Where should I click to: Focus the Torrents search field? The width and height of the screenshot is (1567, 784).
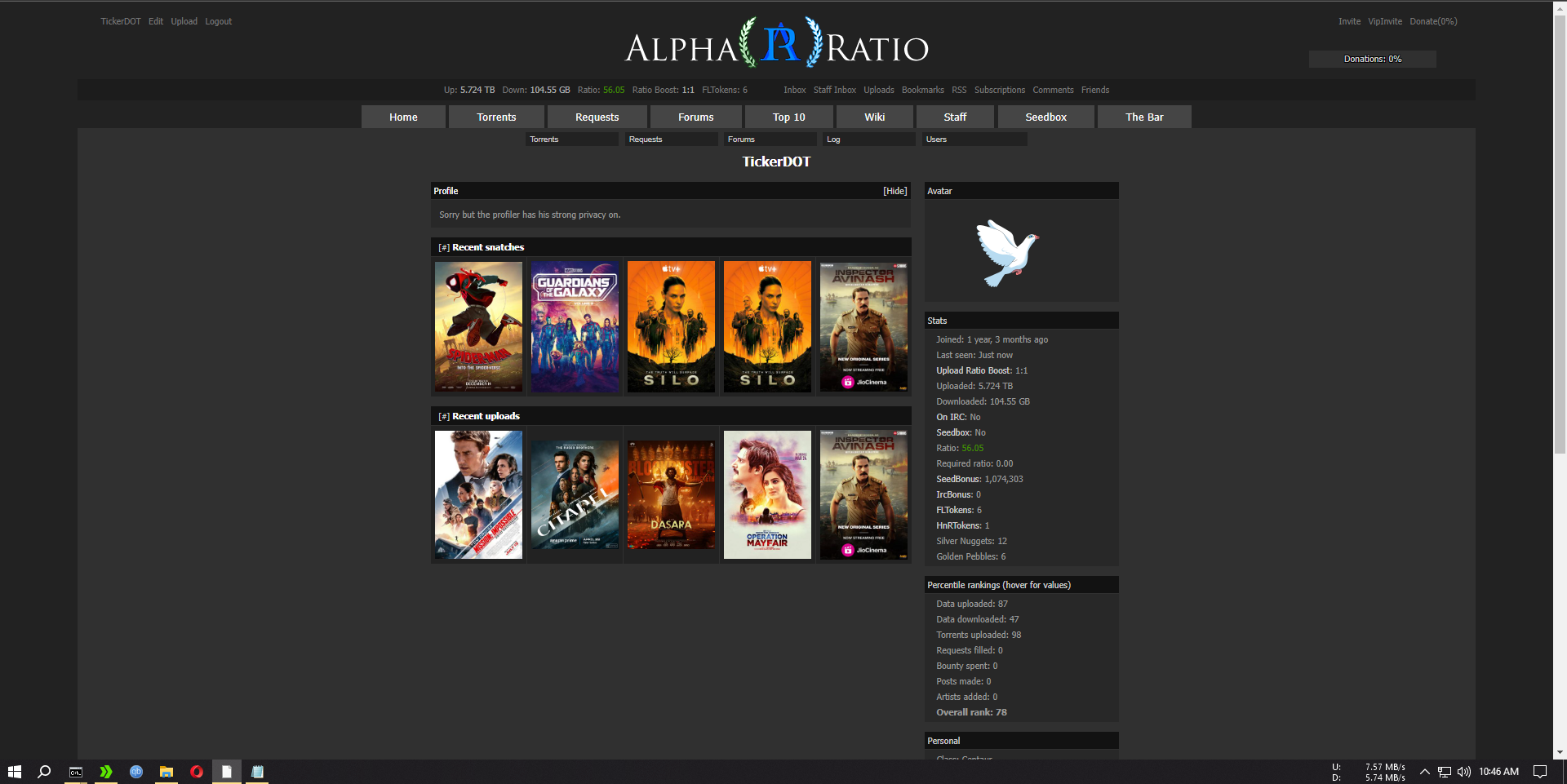tap(572, 140)
